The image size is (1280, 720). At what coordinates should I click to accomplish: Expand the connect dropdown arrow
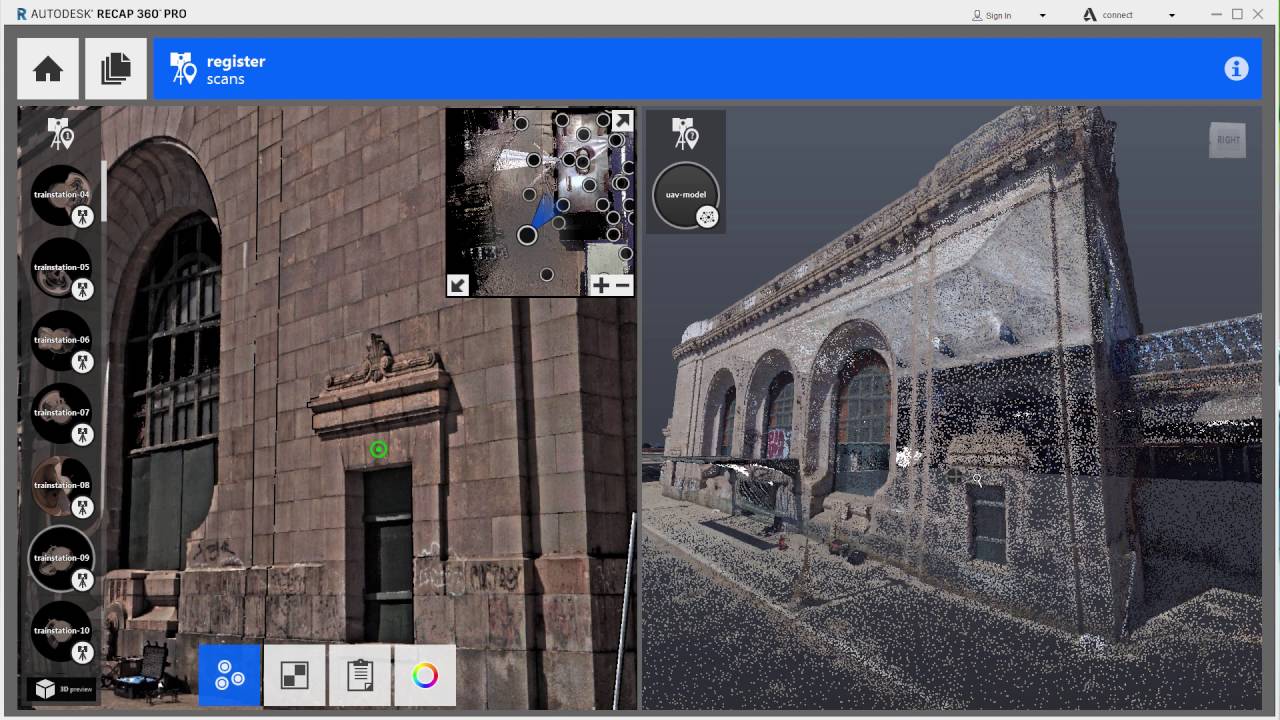click(1172, 15)
